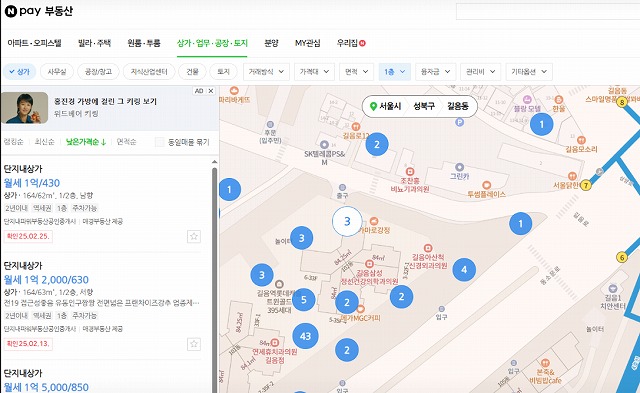Expand the 융자금 dropdown

pyautogui.click(x=436, y=72)
